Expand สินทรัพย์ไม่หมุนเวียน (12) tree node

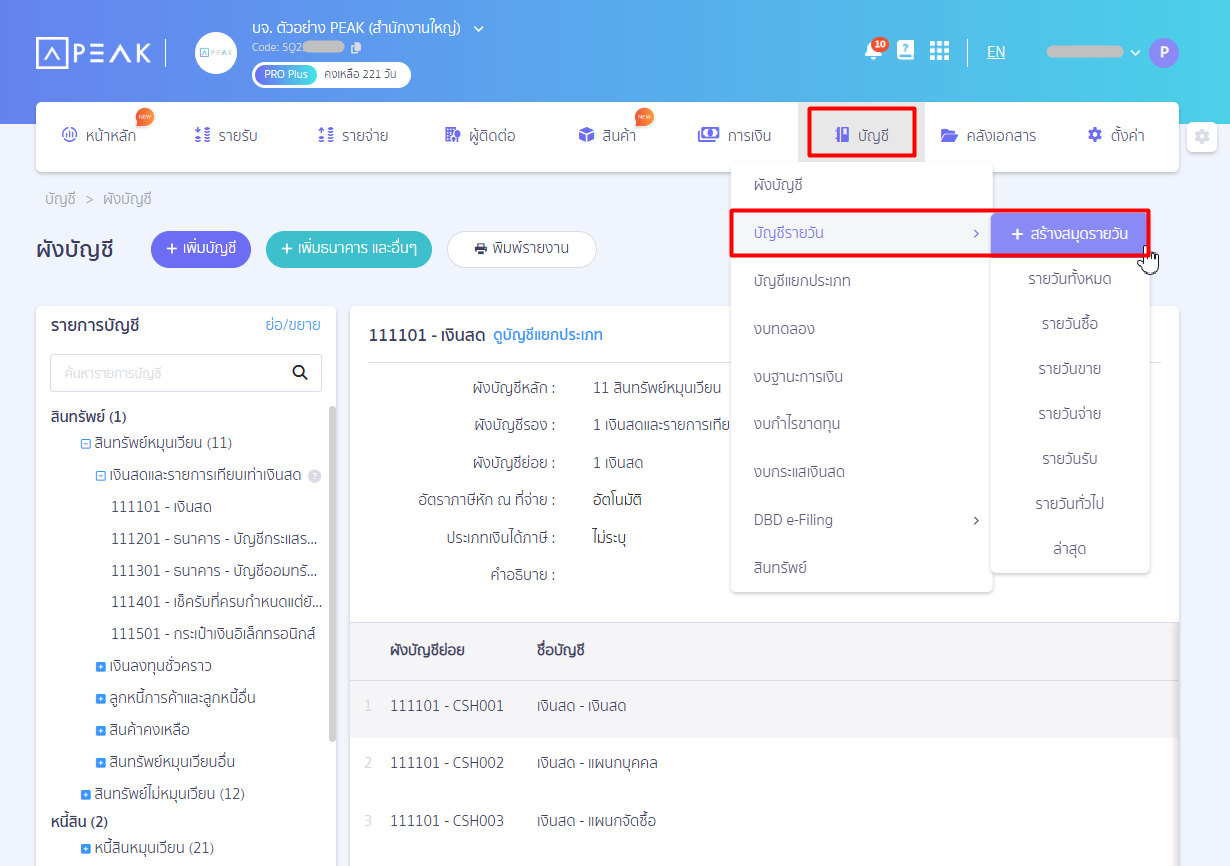coord(86,794)
